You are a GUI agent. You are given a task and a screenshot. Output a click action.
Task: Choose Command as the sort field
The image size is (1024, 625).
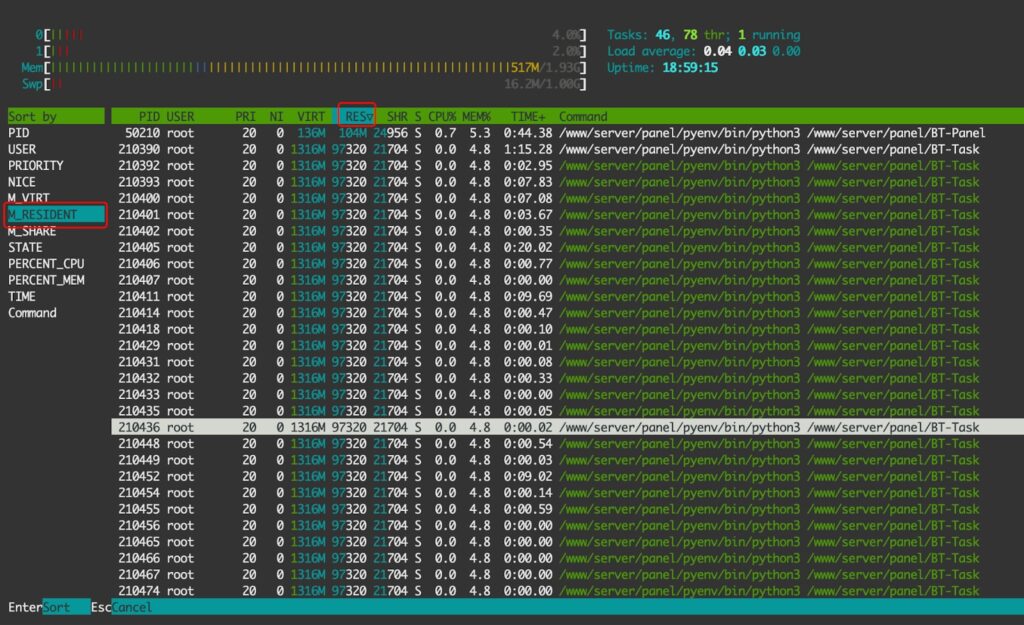[x=34, y=312]
